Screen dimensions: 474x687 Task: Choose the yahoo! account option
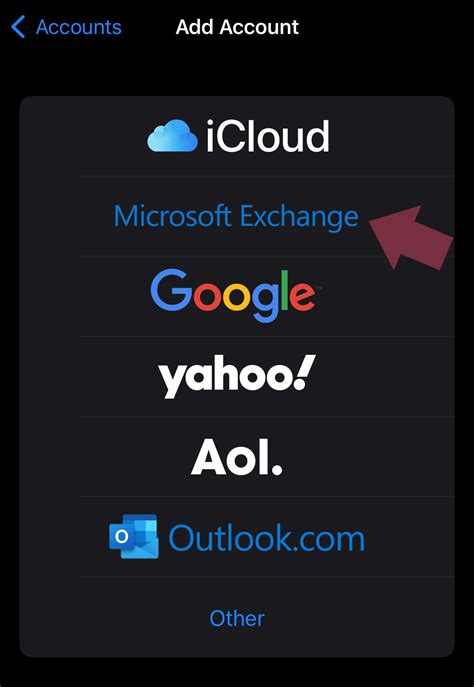point(237,377)
